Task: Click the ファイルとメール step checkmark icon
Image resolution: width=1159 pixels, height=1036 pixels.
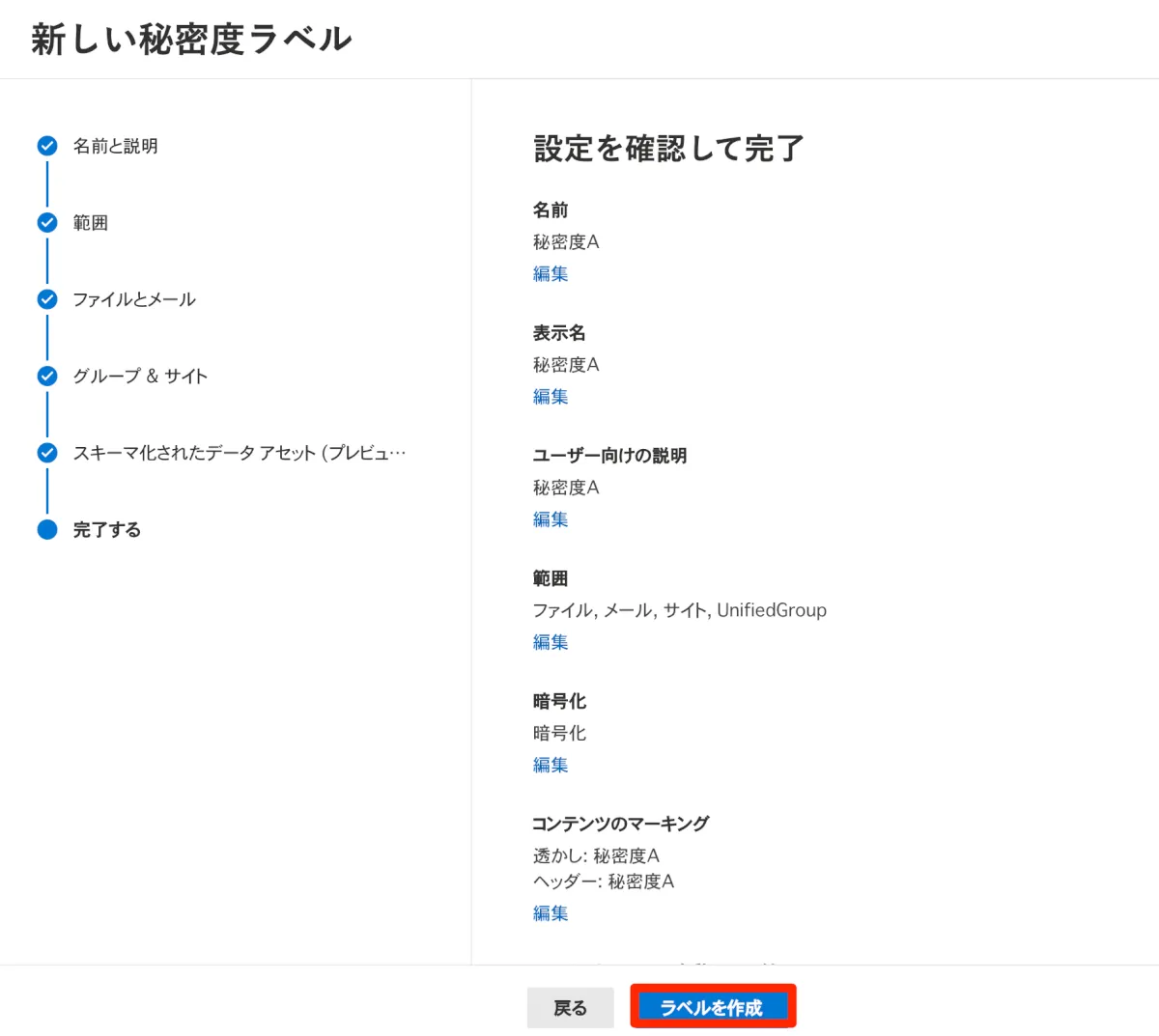Action: click(47, 299)
